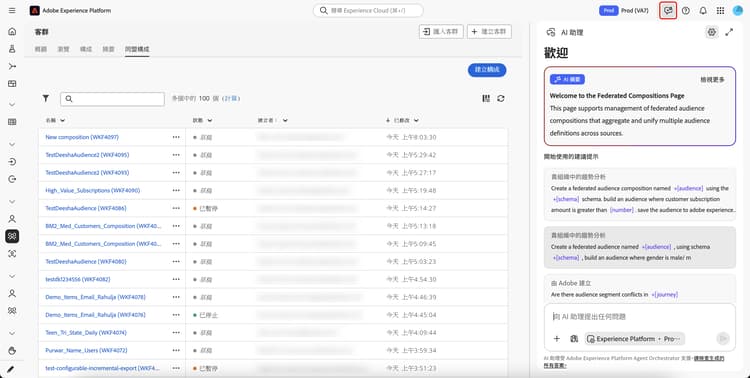This screenshot has width=750, height=378.
Task: Click the 匯入客群 button
Action: (441, 32)
